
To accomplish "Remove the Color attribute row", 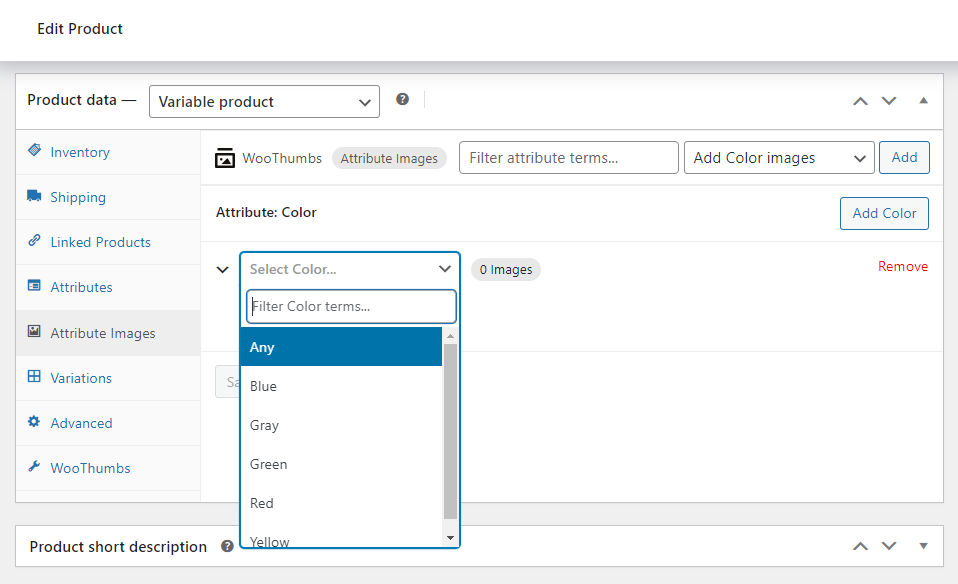I will [x=902, y=265].
